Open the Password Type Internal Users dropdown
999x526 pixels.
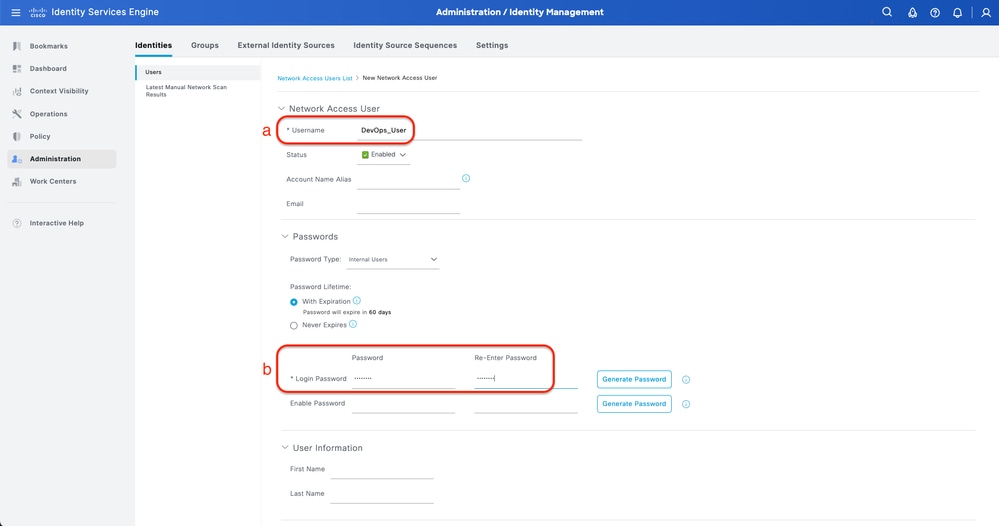(392, 259)
